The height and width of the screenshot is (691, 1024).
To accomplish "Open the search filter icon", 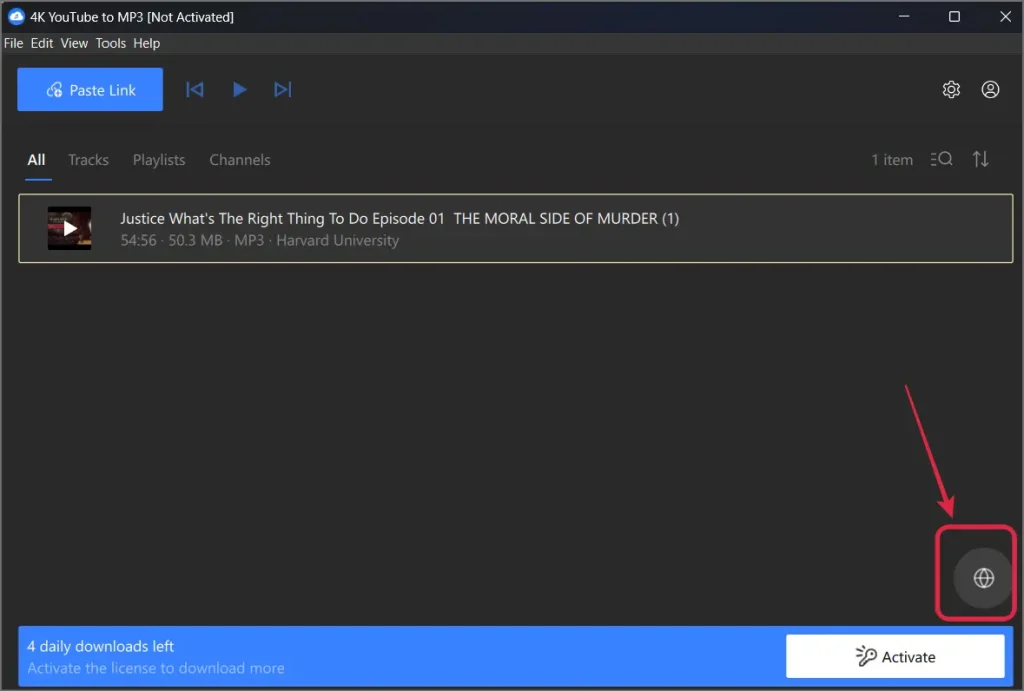I will tap(941, 159).
